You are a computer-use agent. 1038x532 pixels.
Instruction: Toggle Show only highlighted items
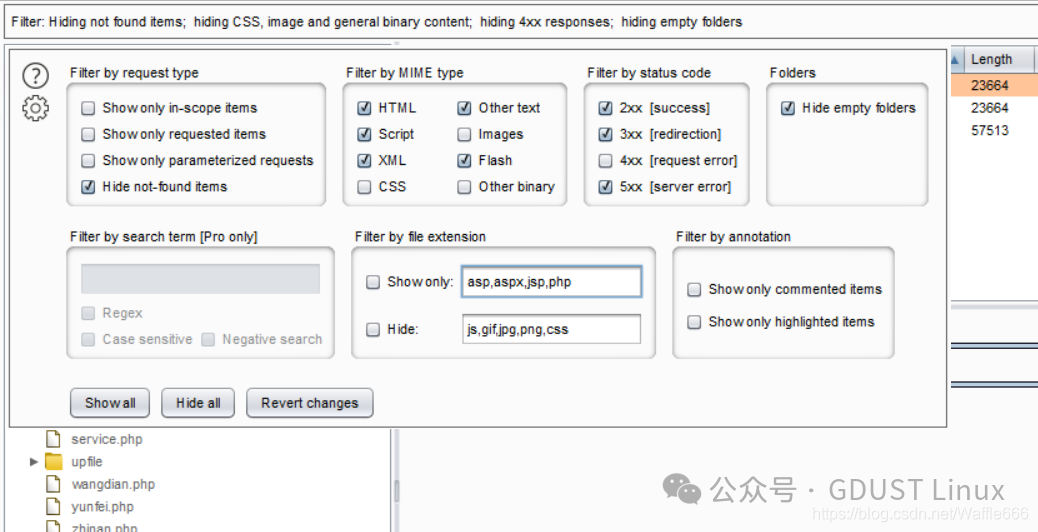(x=694, y=322)
